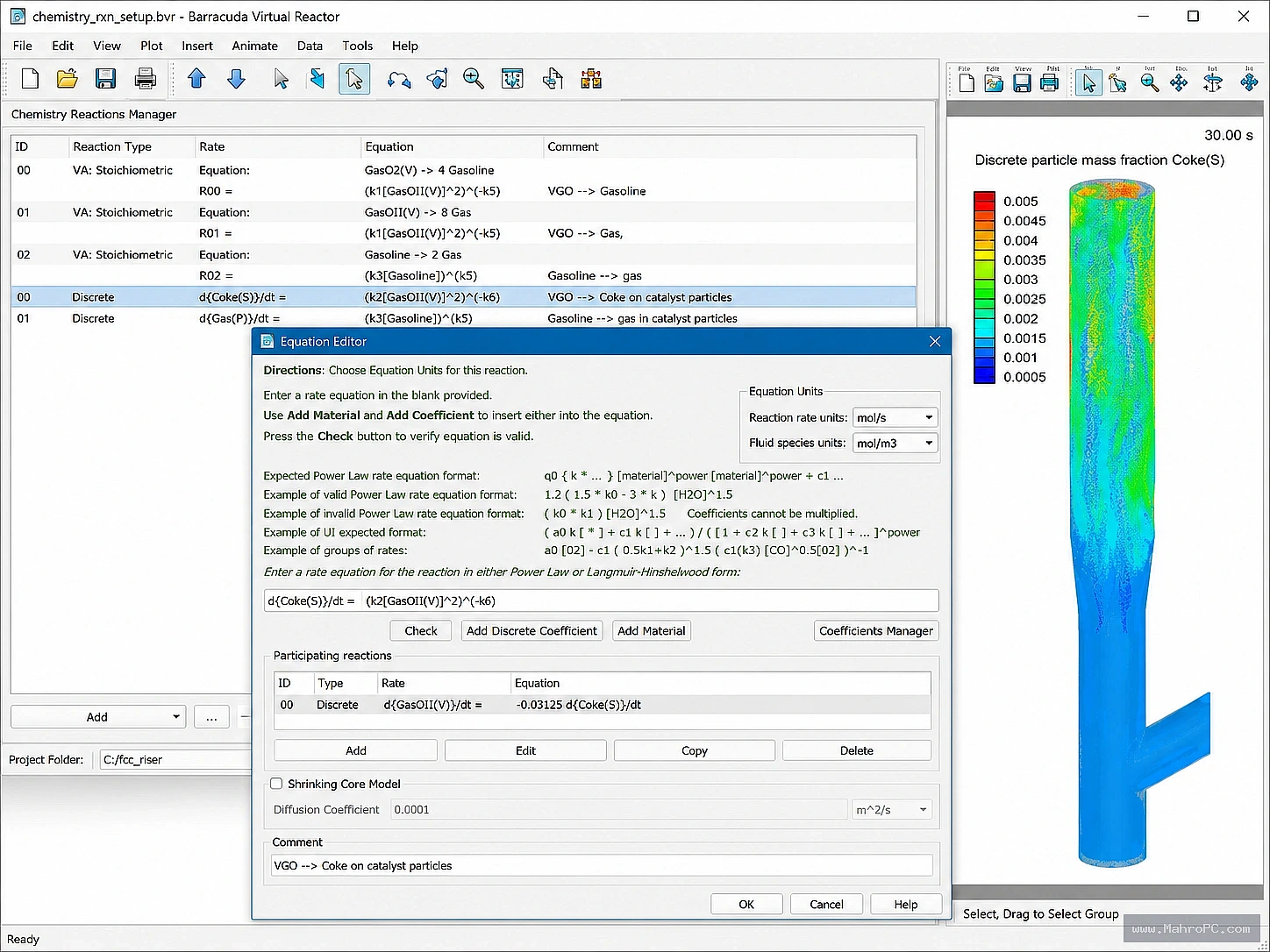
Task: Close the Equation Editor dialog
Action: pos(935,341)
